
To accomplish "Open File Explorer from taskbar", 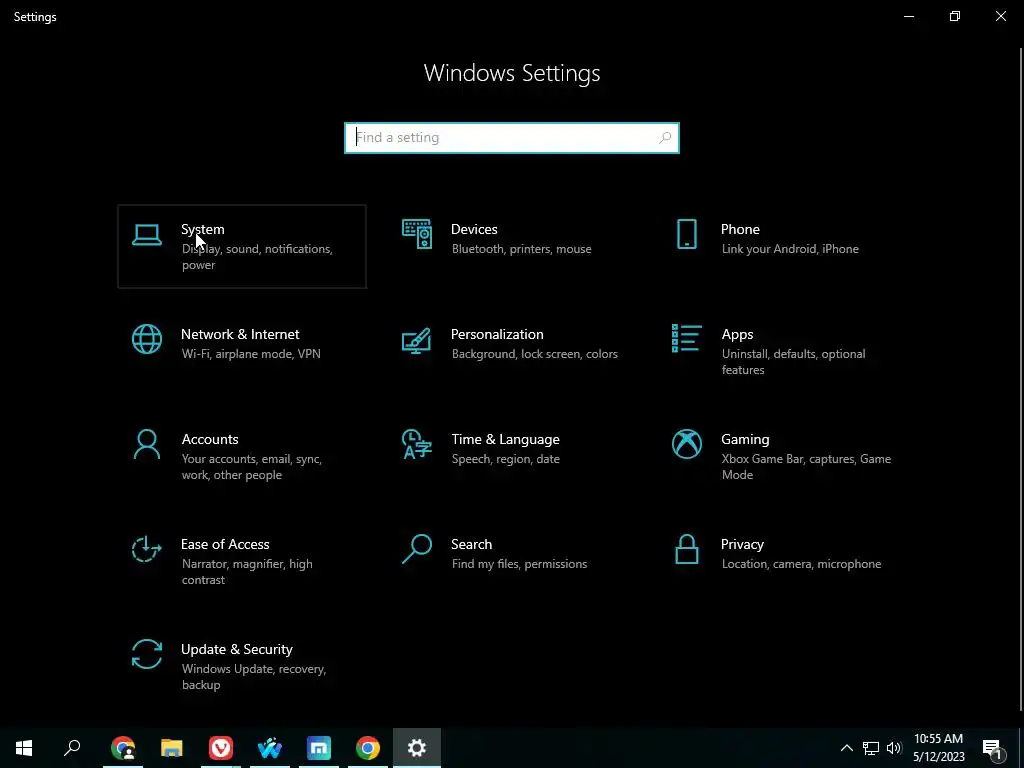I will (172, 748).
